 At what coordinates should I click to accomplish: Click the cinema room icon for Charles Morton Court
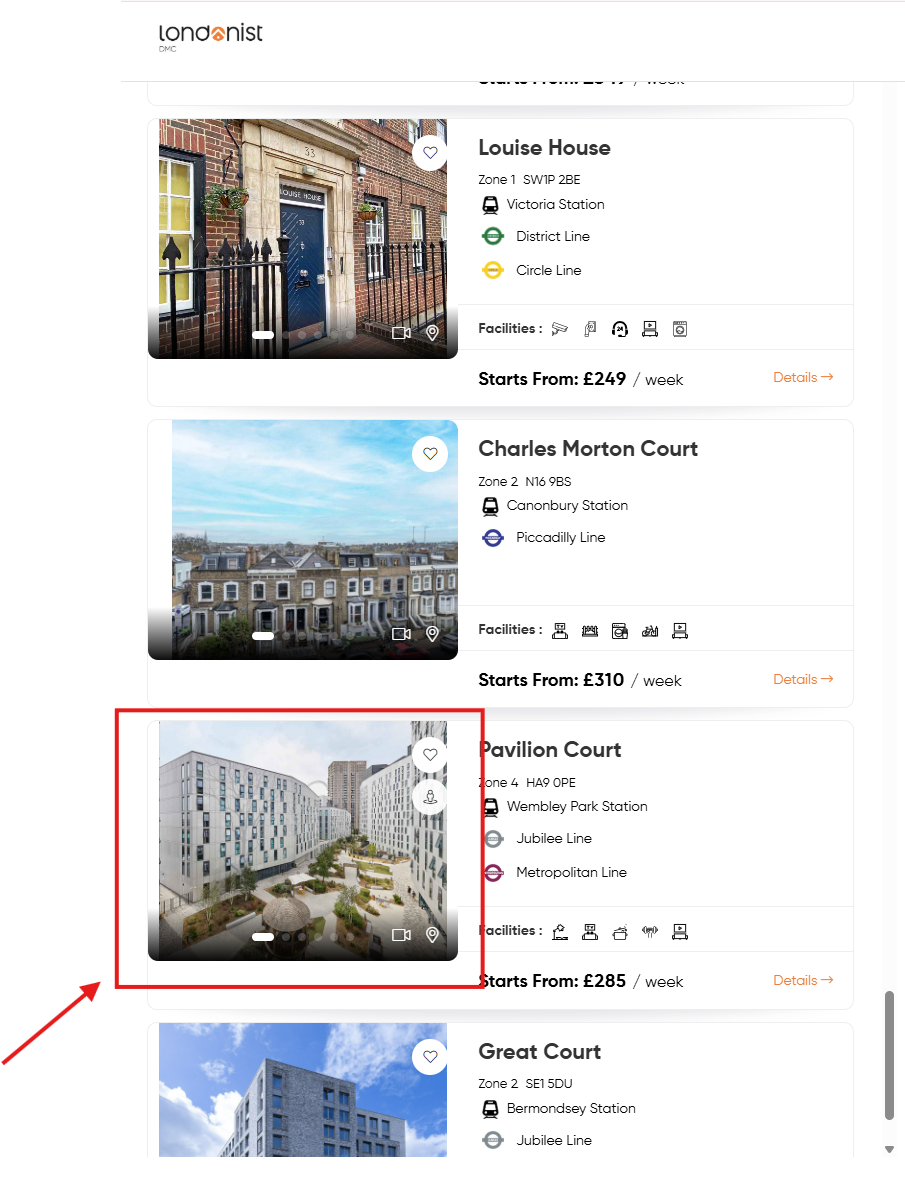(x=680, y=630)
